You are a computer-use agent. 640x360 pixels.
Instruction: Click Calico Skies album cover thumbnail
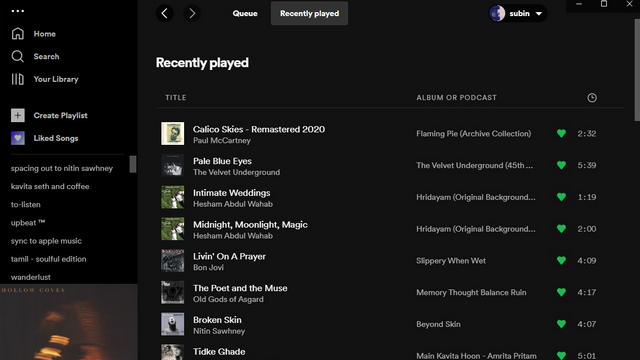click(173, 133)
